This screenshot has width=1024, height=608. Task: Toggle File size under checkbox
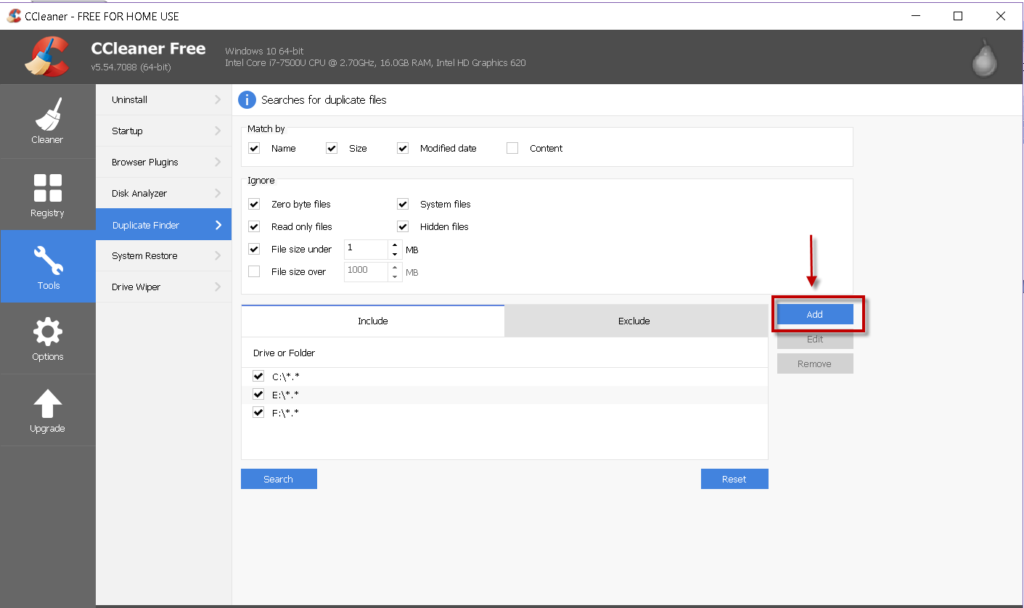254,249
